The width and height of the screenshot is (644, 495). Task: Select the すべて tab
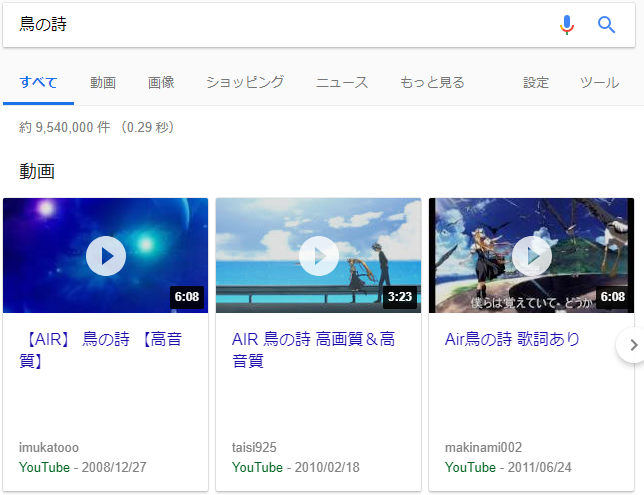coord(38,83)
